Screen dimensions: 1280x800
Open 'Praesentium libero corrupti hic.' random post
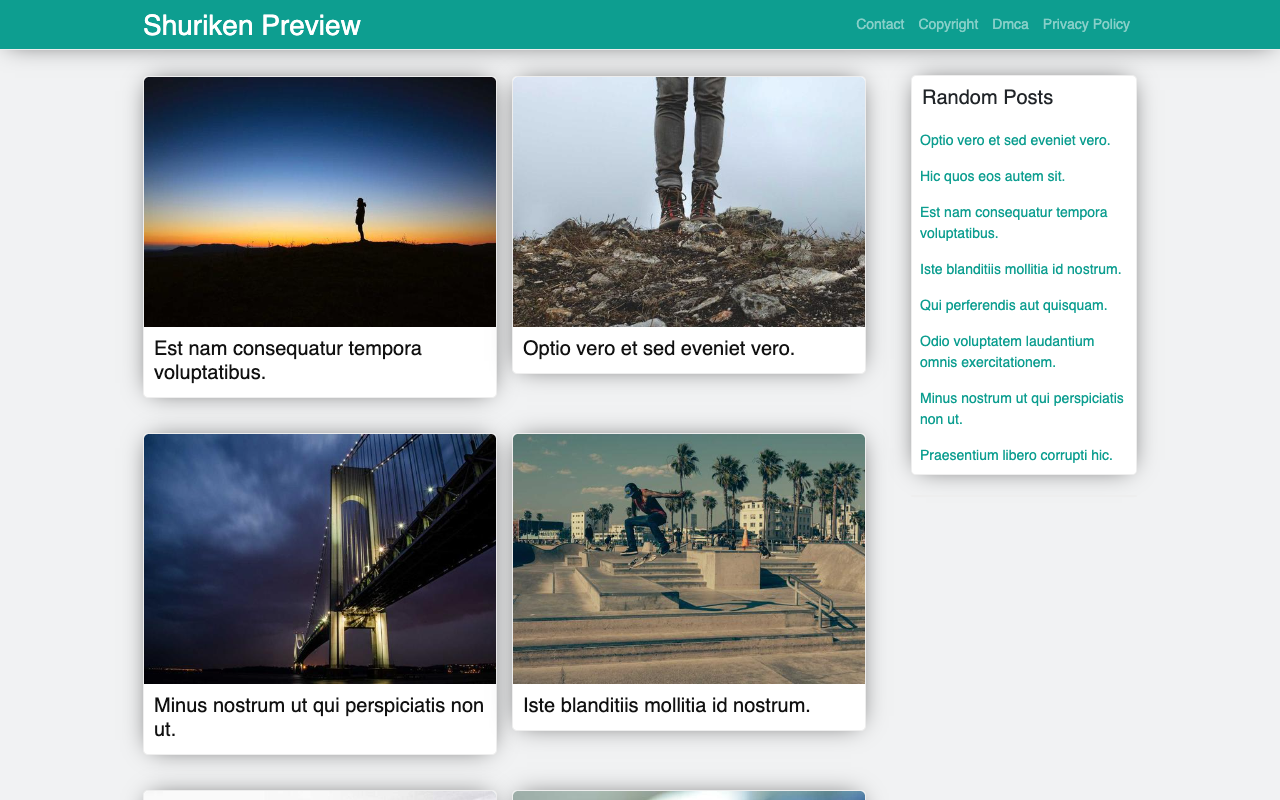tap(1016, 455)
